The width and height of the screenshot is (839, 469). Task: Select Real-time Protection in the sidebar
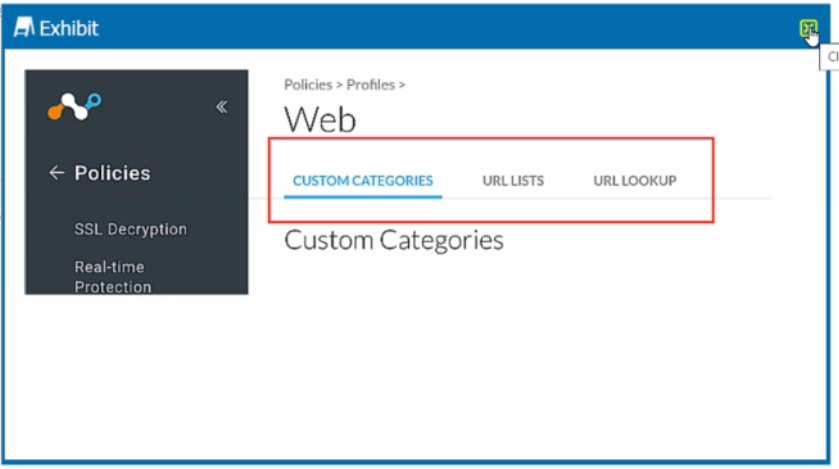coord(112,277)
